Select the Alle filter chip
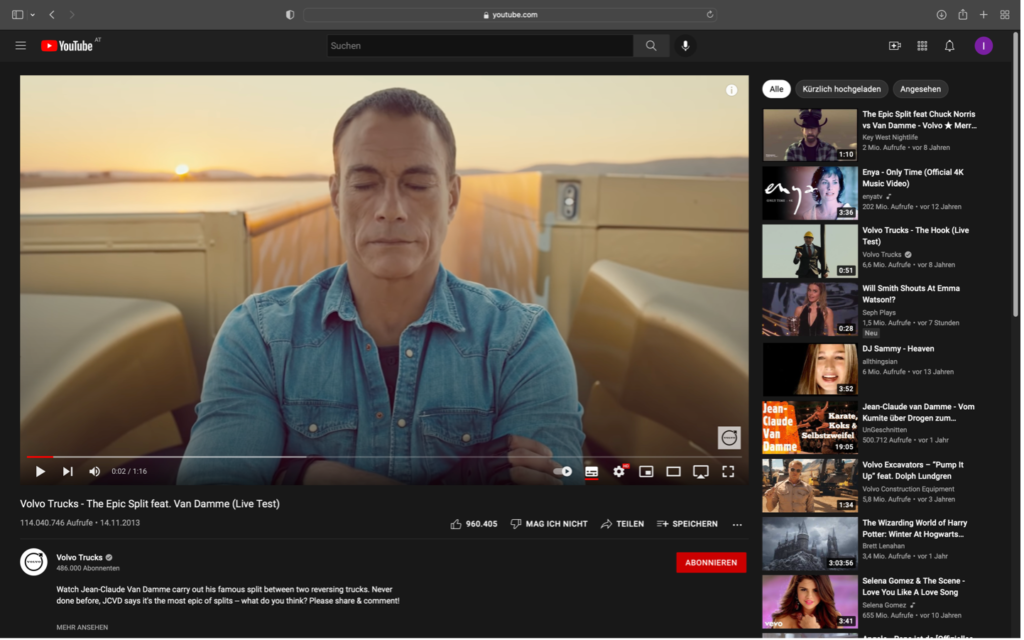The image size is (1024, 640). 776,89
